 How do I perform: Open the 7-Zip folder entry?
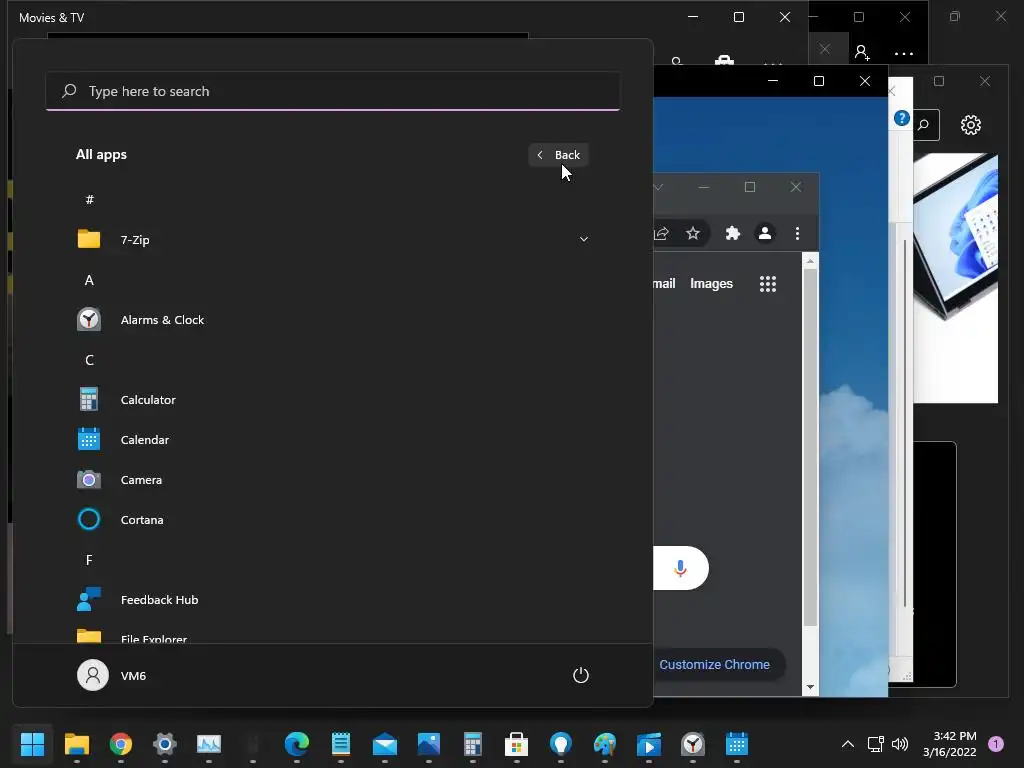[333, 240]
